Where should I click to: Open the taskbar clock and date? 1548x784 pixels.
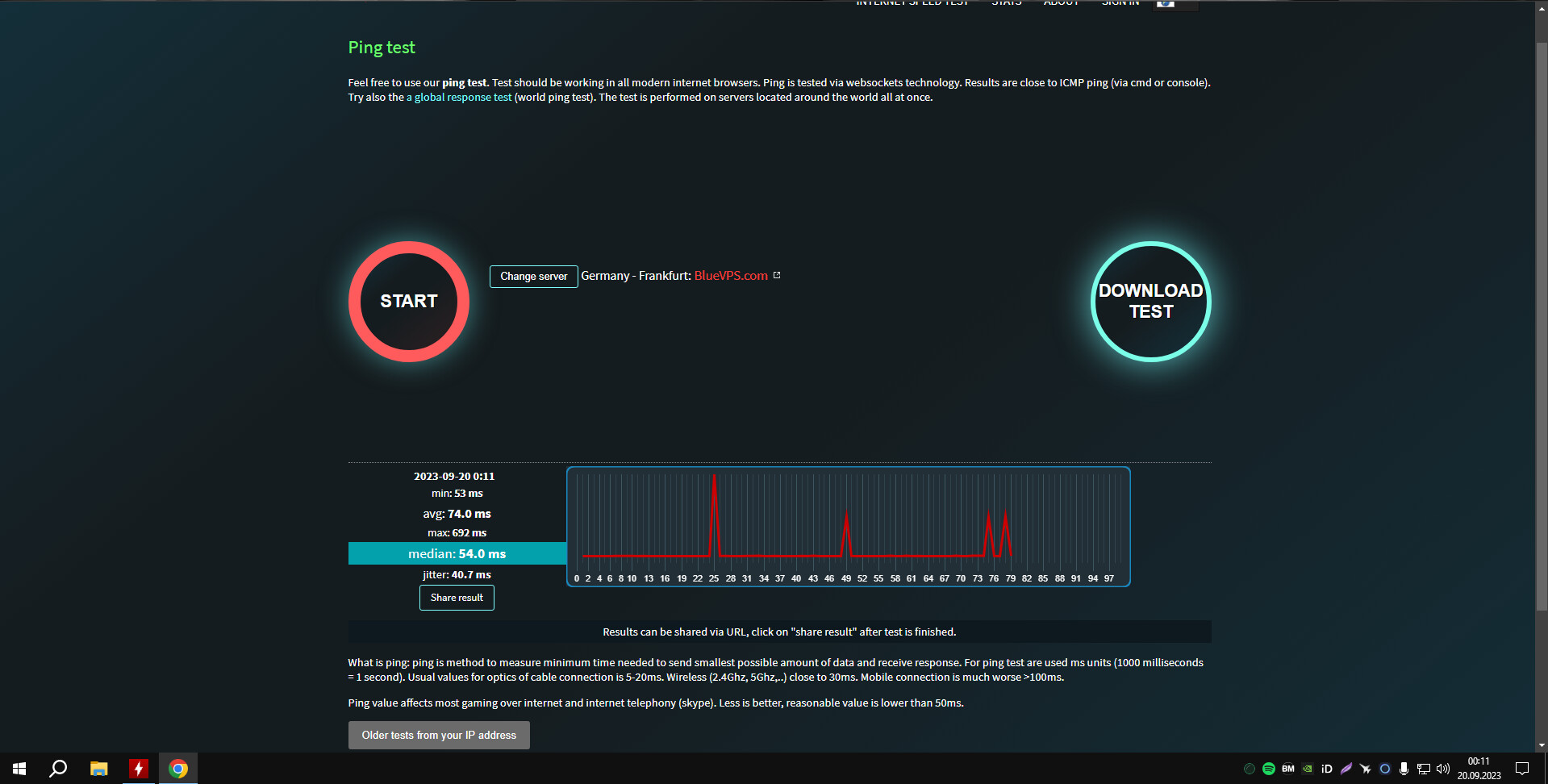pos(1479,769)
